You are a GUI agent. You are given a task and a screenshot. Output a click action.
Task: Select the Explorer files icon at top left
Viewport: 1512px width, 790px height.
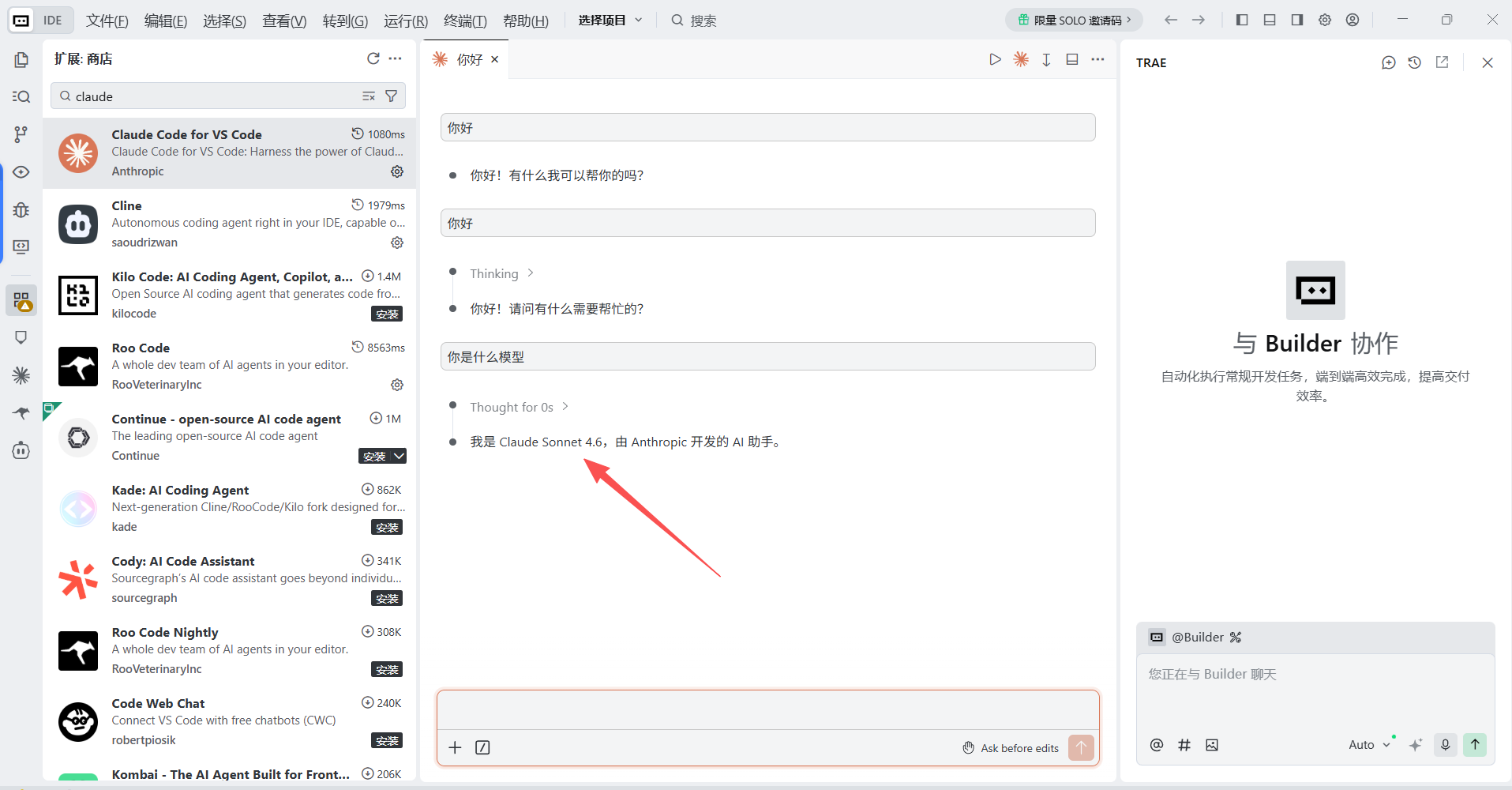21,59
